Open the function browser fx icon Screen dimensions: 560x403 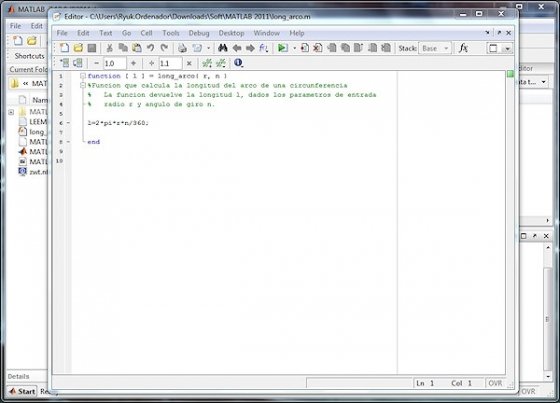click(463, 48)
